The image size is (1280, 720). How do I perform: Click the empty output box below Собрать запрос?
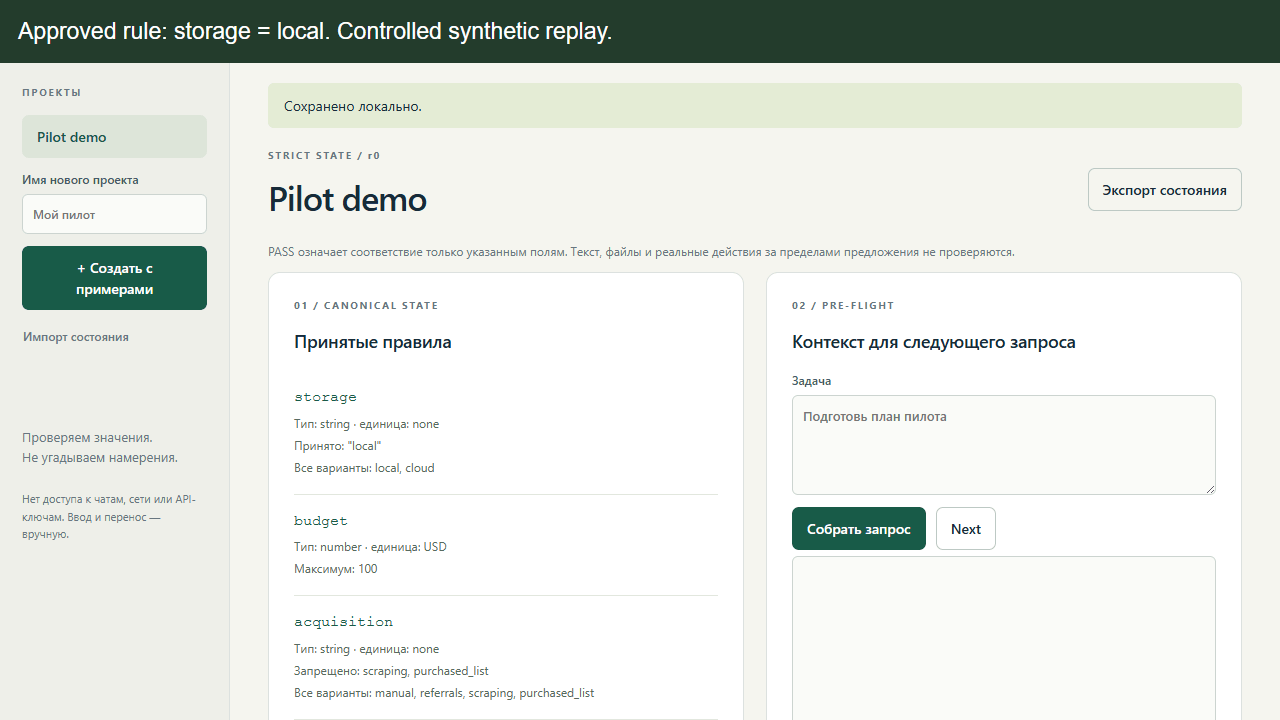1003,638
